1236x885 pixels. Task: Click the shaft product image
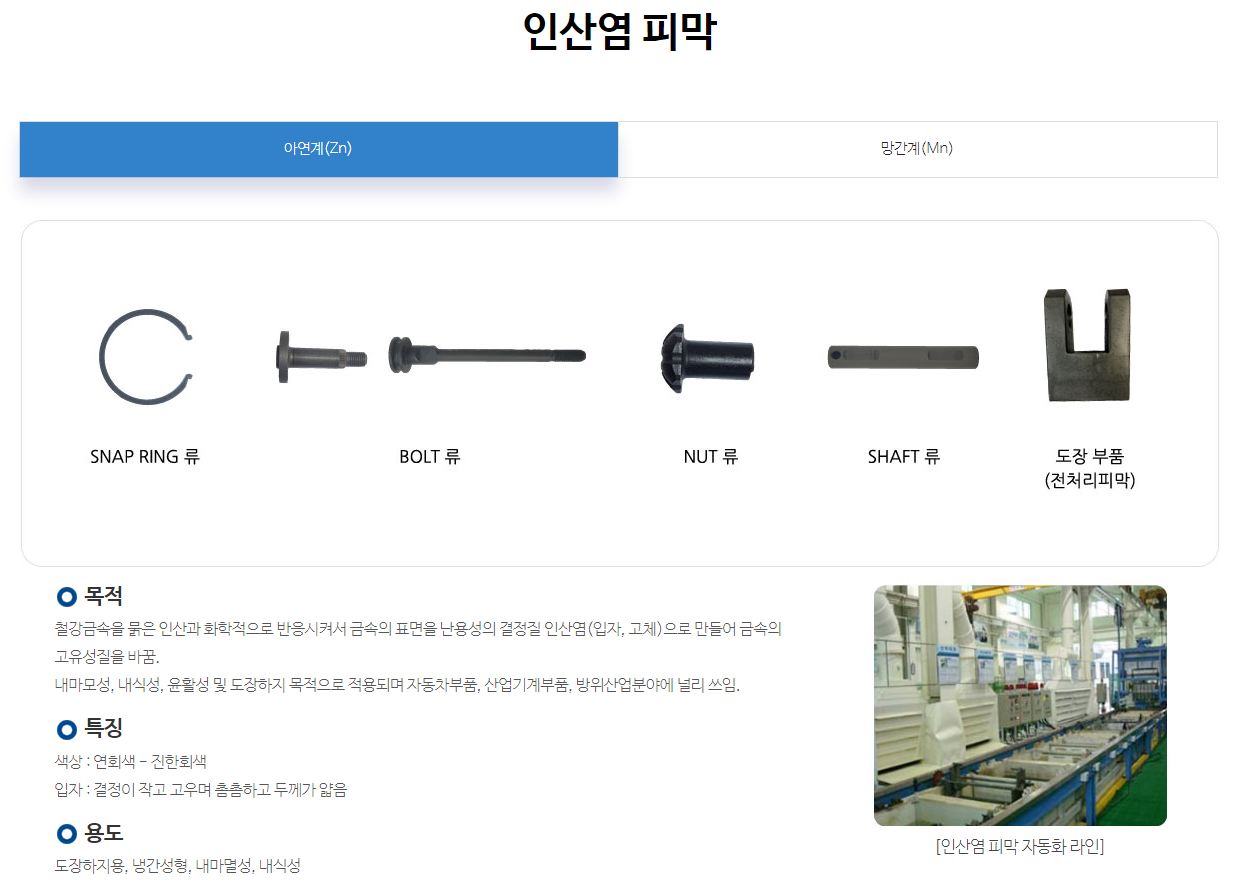[903, 357]
